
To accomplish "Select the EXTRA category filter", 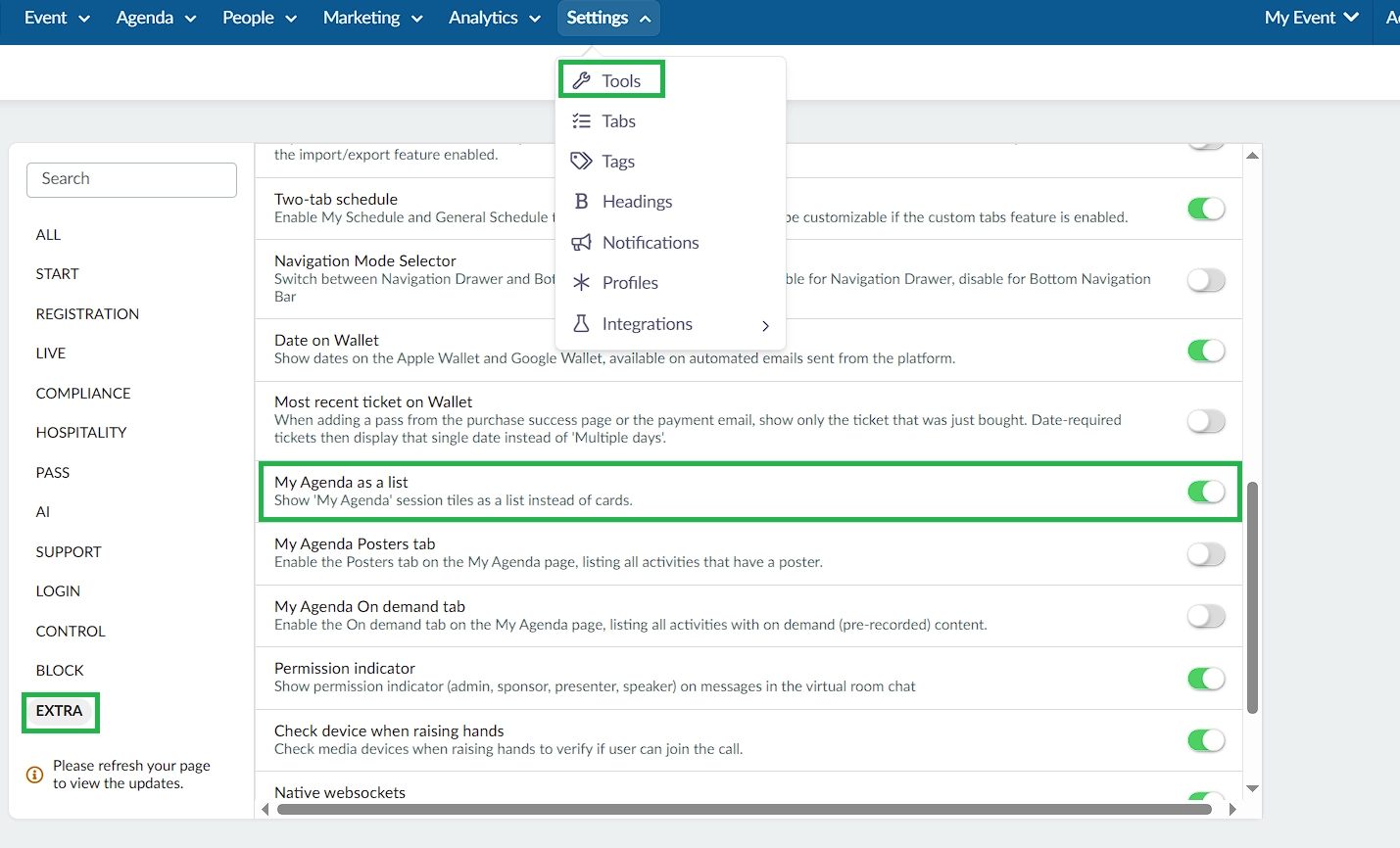I will pos(60,711).
